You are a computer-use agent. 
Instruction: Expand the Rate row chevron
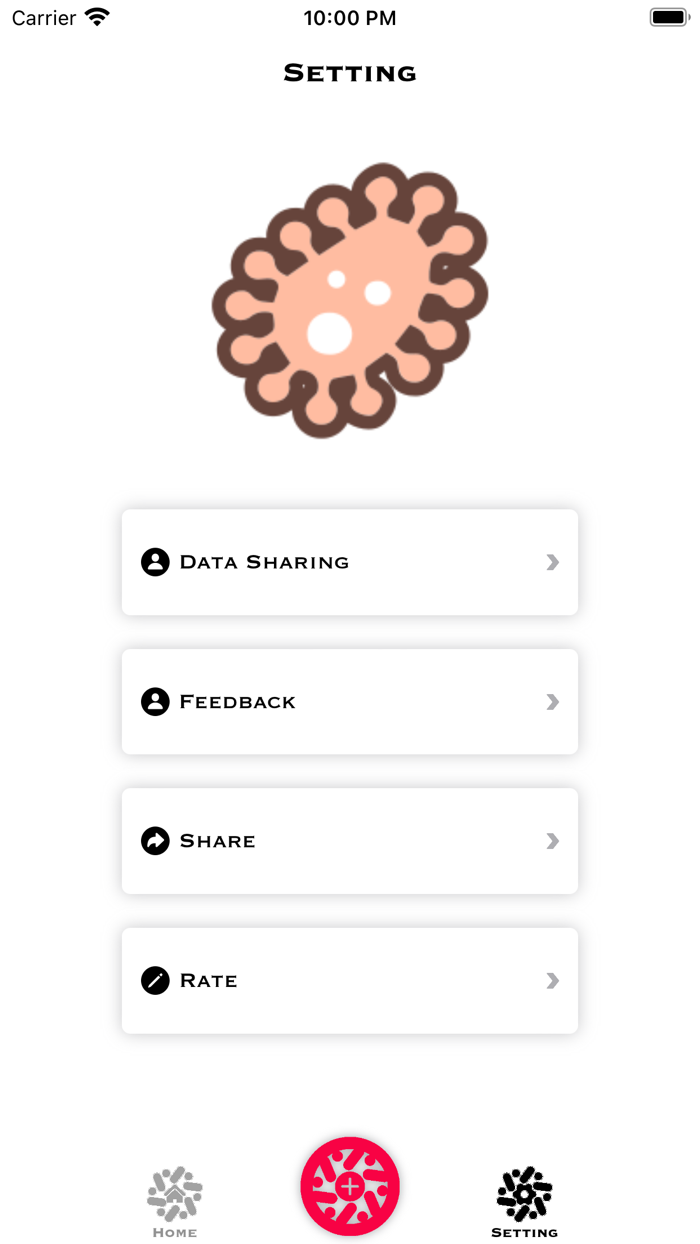coord(552,981)
